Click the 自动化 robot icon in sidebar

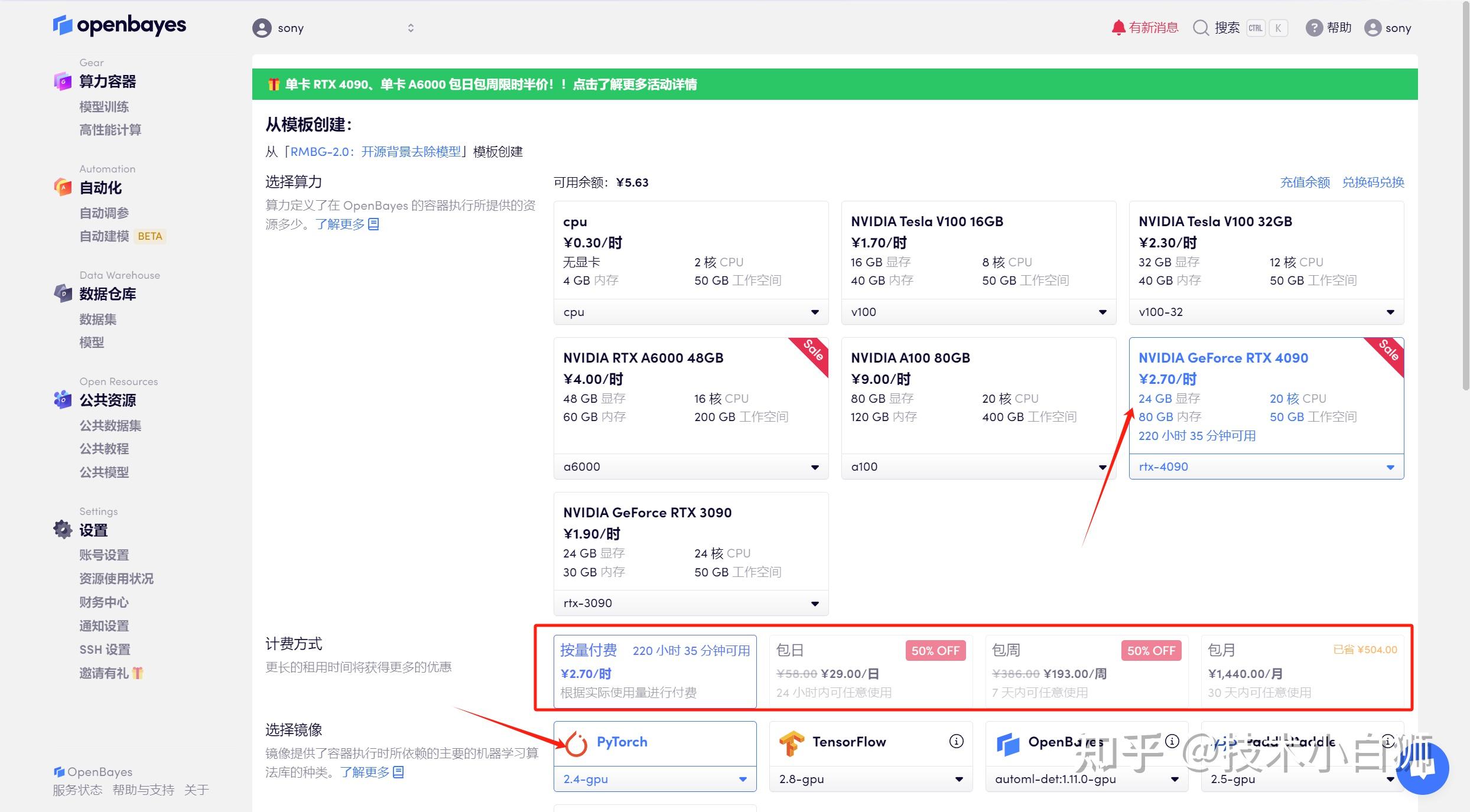pos(63,187)
